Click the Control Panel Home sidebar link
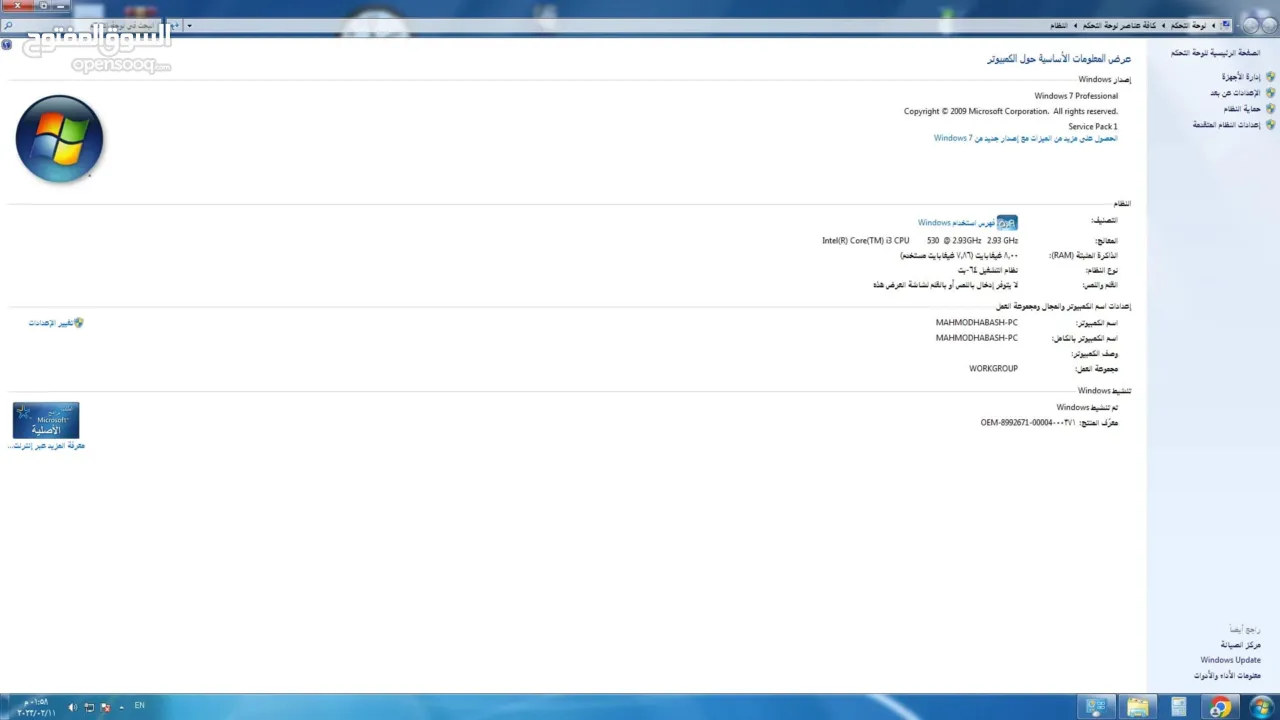Screen dimensions: 1280x720 pyautogui.click(x=1215, y=53)
